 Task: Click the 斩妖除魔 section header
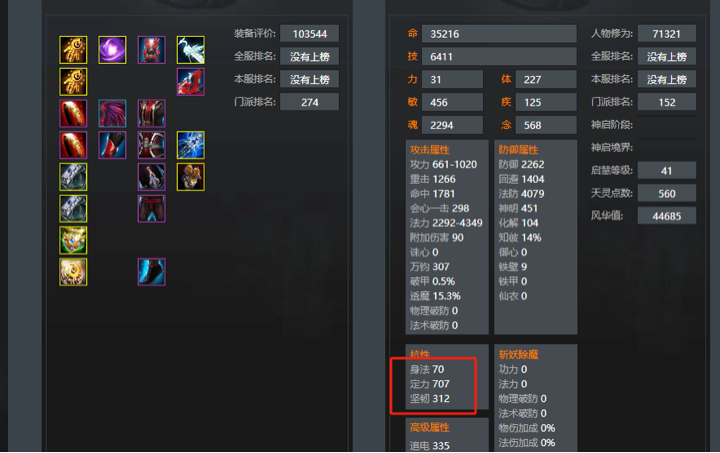pos(518,354)
